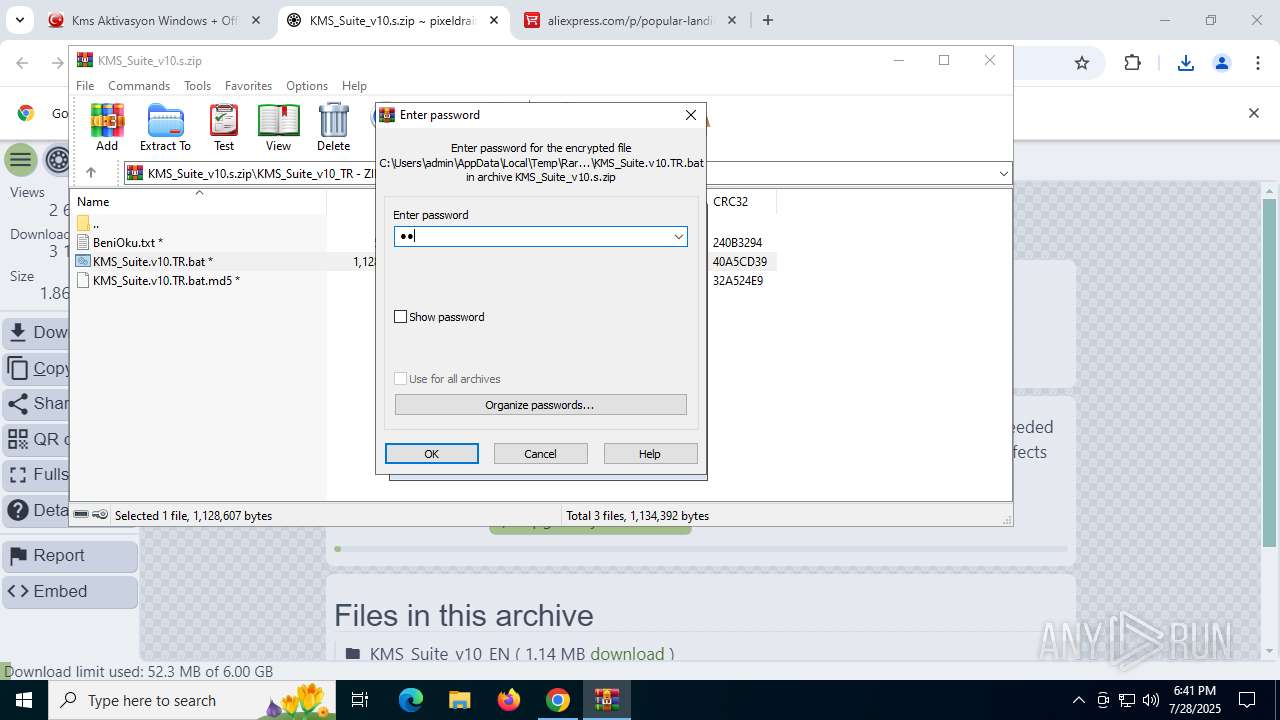
Task: Click the pixeldrain Embed button
Action: point(70,592)
